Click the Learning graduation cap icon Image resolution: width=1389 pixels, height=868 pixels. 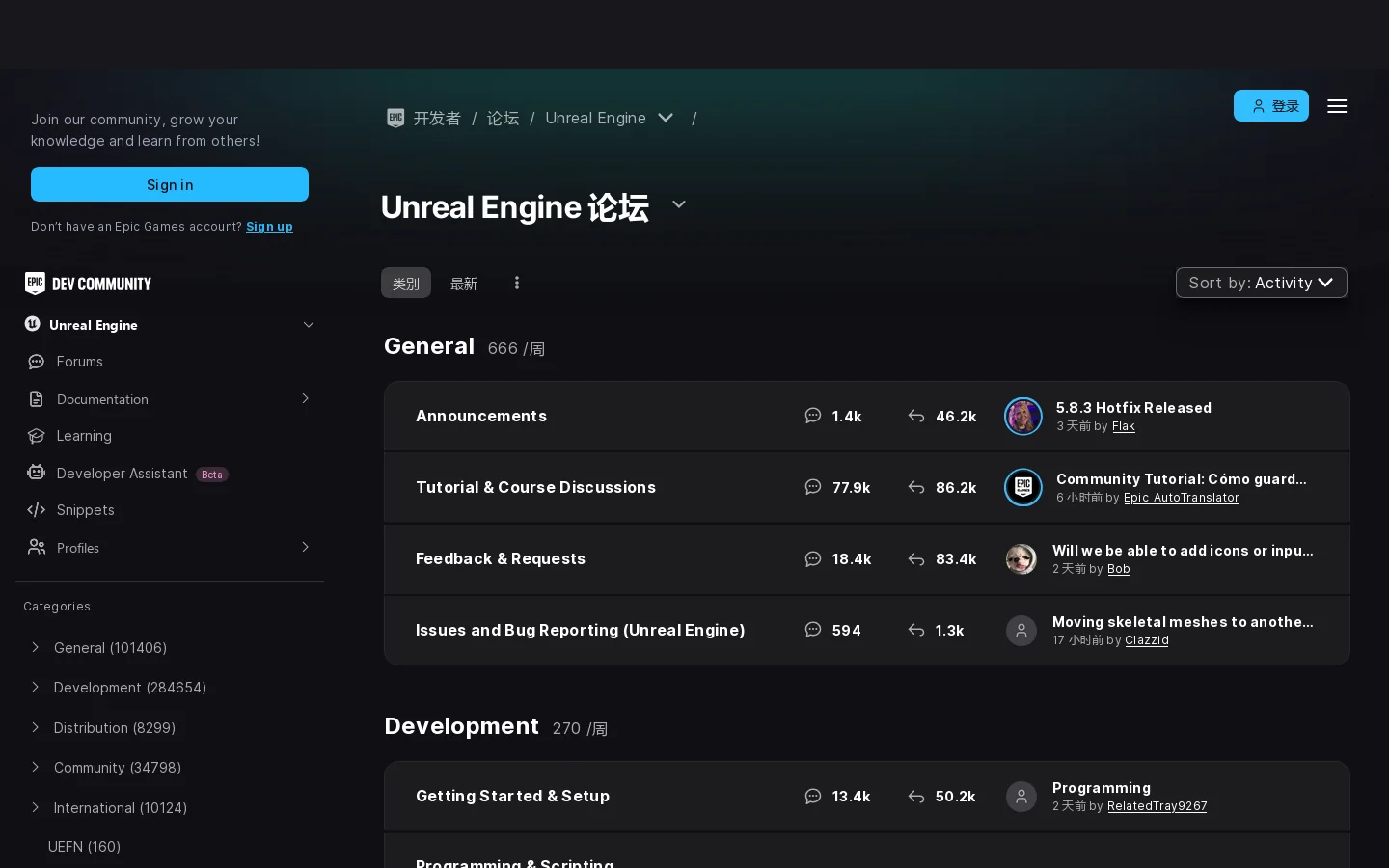click(37, 436)
